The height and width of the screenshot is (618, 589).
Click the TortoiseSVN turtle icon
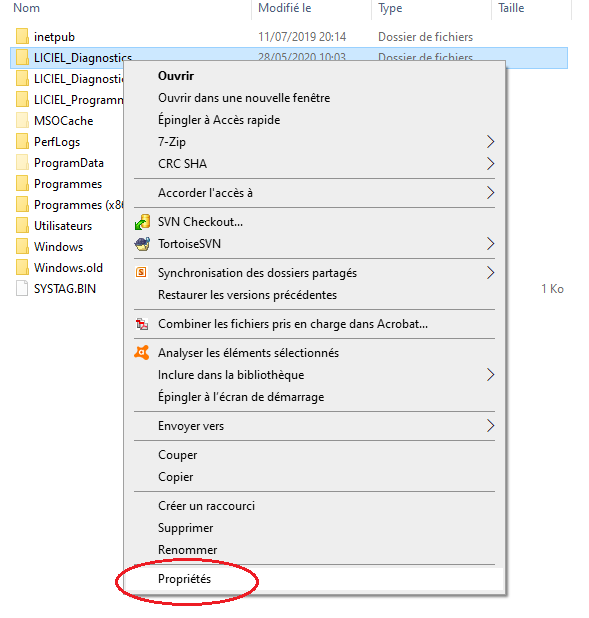[142, 244]
